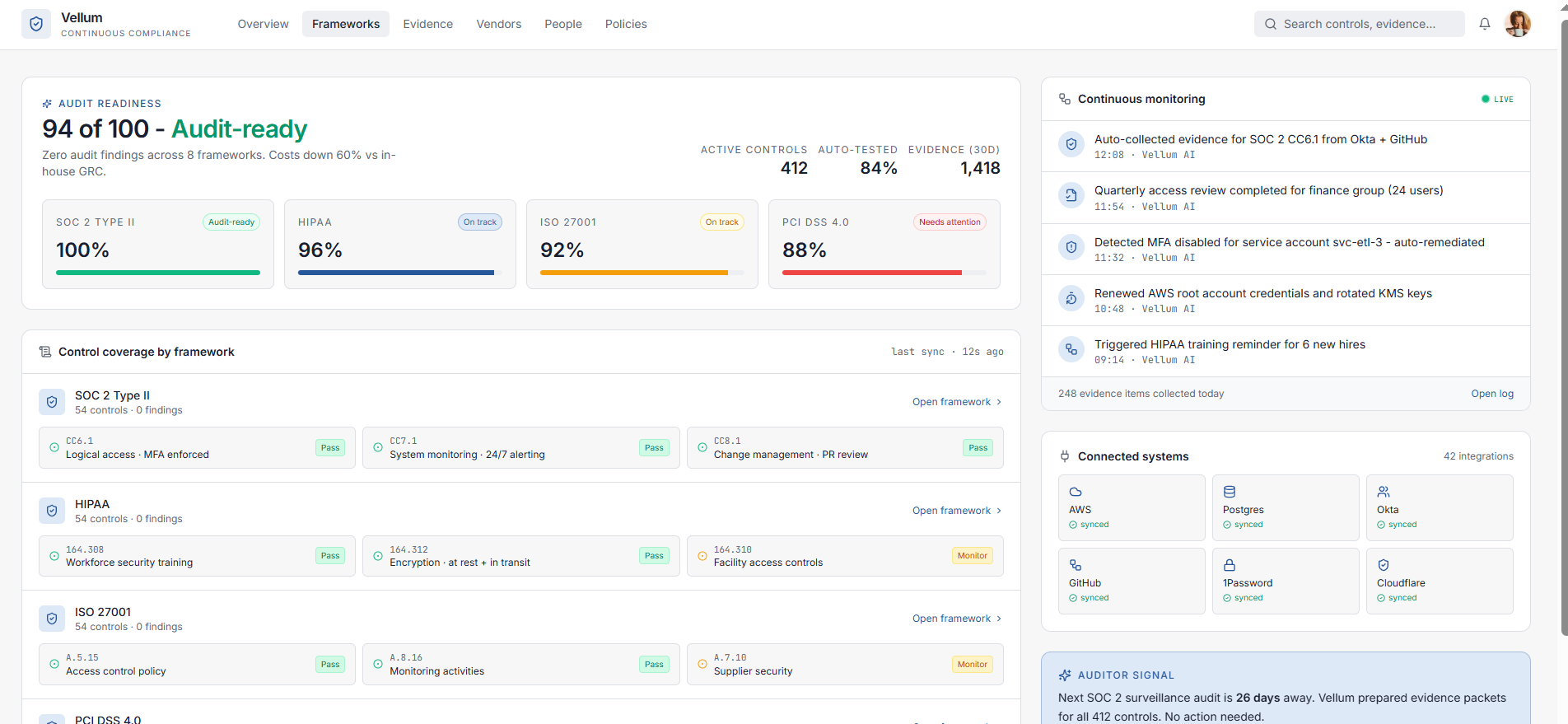Click the 164.310 status circle icon

[x=702, y=556]
